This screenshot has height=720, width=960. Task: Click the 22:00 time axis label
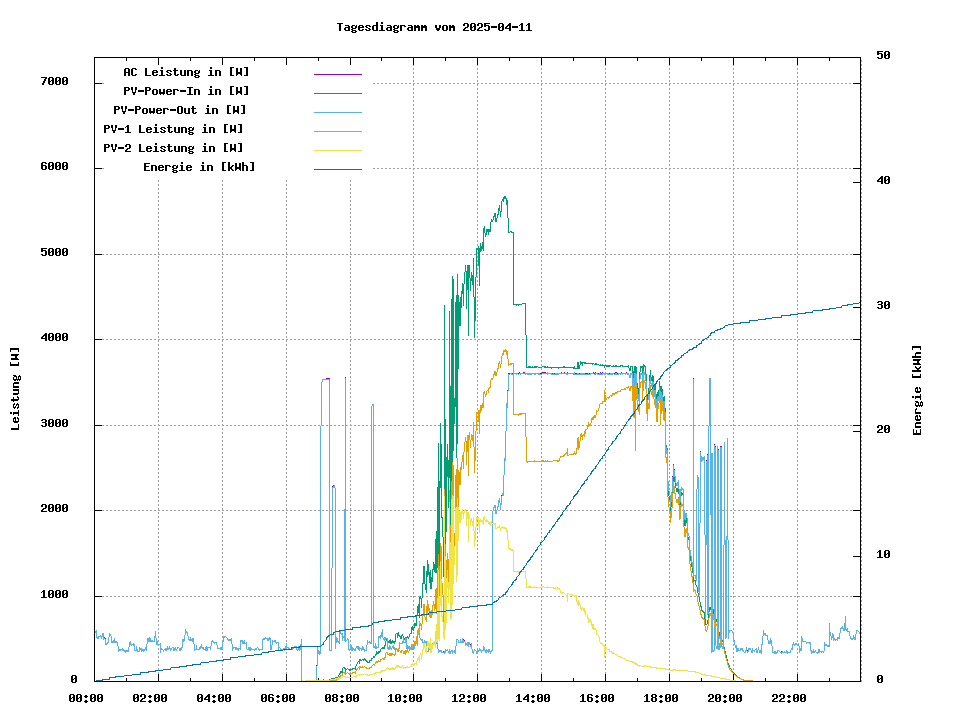[x=788, y=698]
